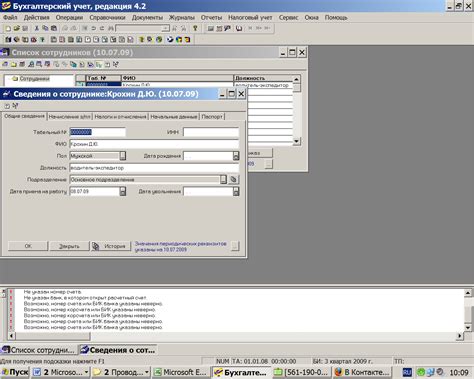Switch to В Контакте... taskbar button
474x379 pixels.
point(362,372)
